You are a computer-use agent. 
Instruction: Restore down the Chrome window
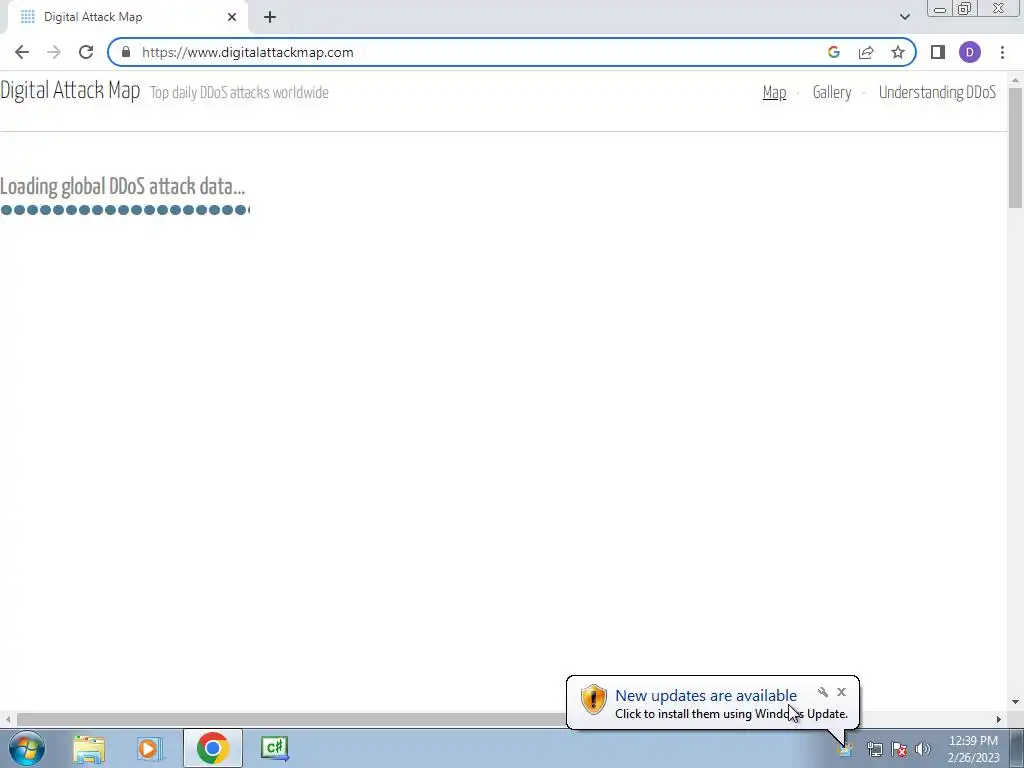pos(965,8)
